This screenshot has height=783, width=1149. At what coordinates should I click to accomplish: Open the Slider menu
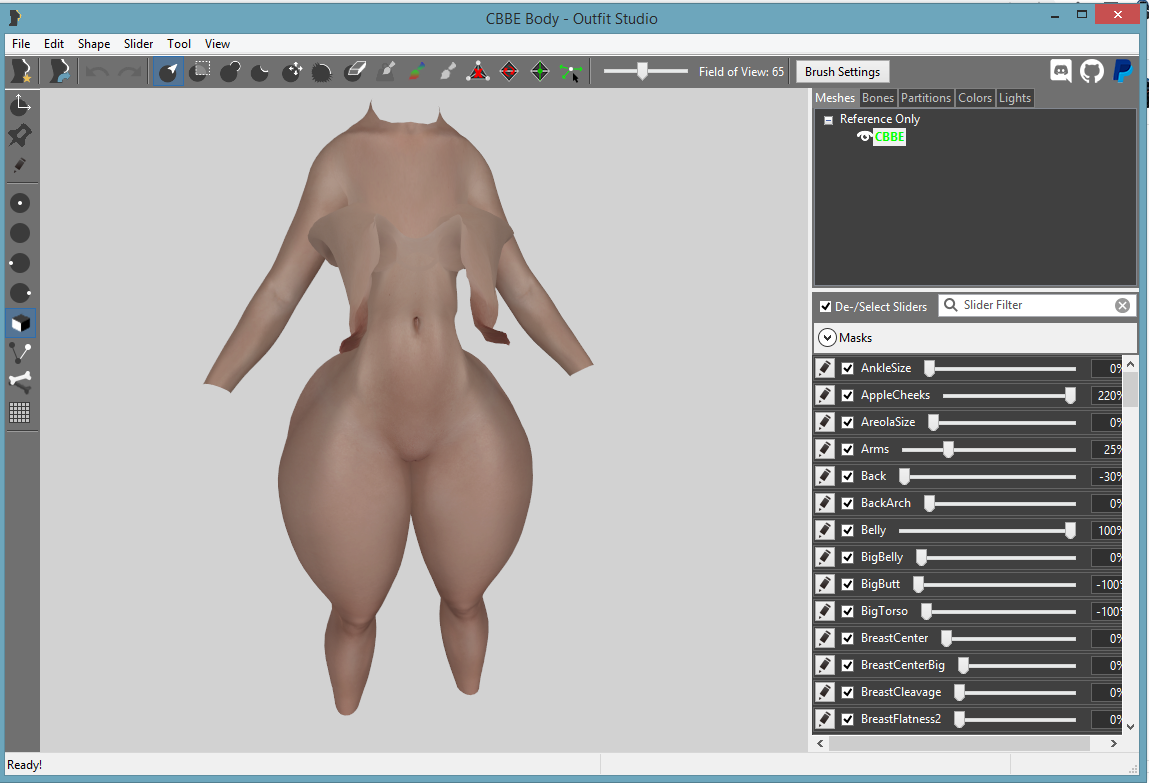[138, 44]
